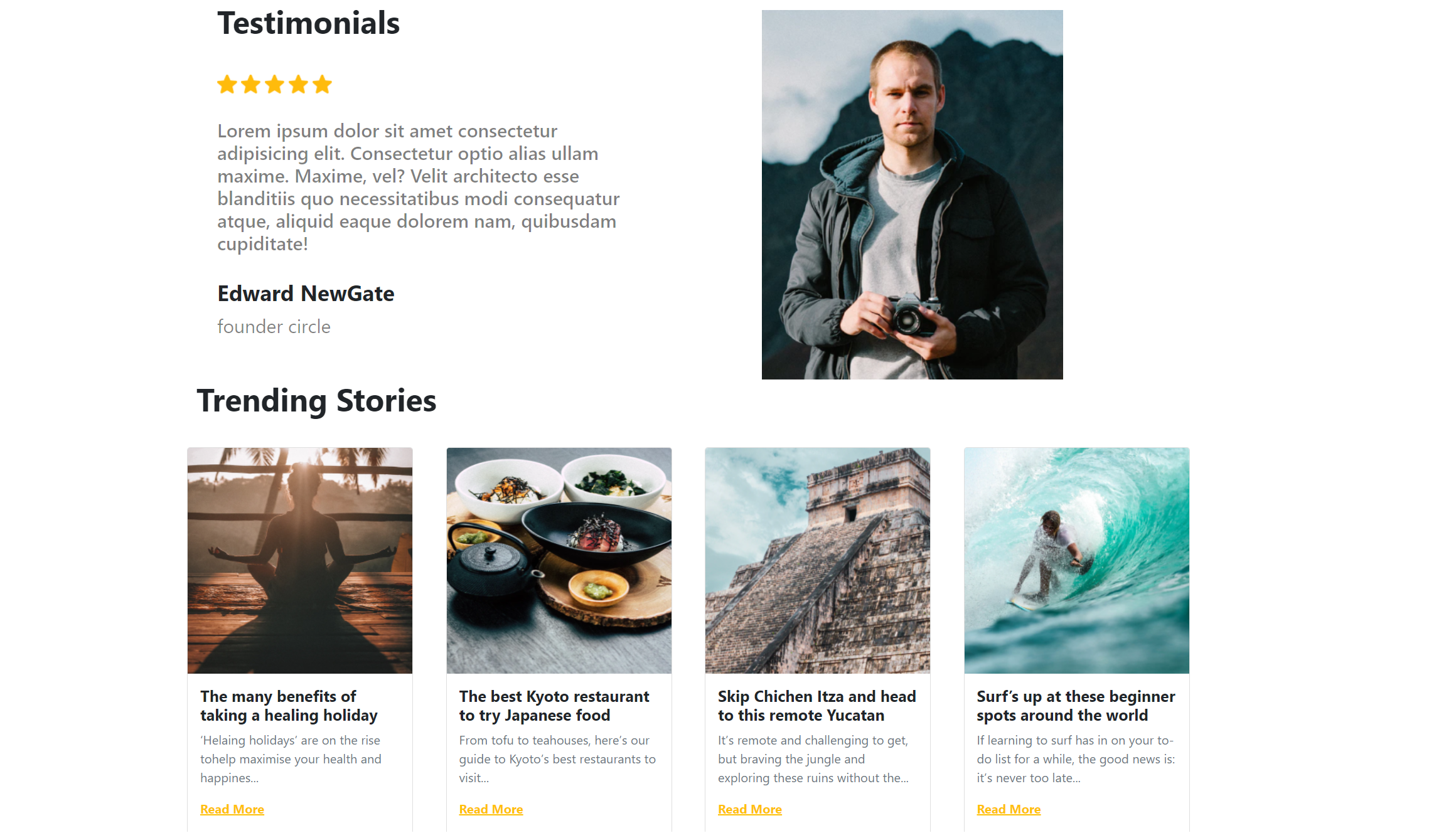Select the best Kyoto restaurant title

coord(554,706)
